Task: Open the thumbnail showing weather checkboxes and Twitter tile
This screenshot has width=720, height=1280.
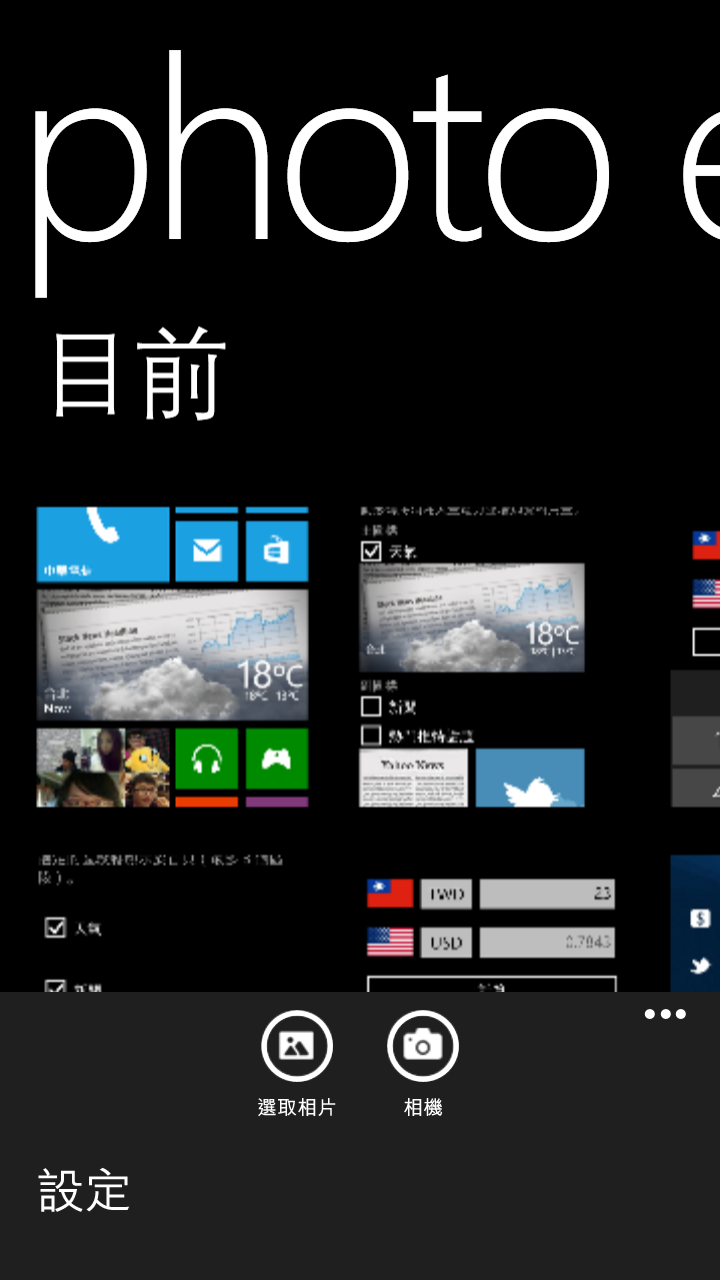Action: click(x=472, y=656)
